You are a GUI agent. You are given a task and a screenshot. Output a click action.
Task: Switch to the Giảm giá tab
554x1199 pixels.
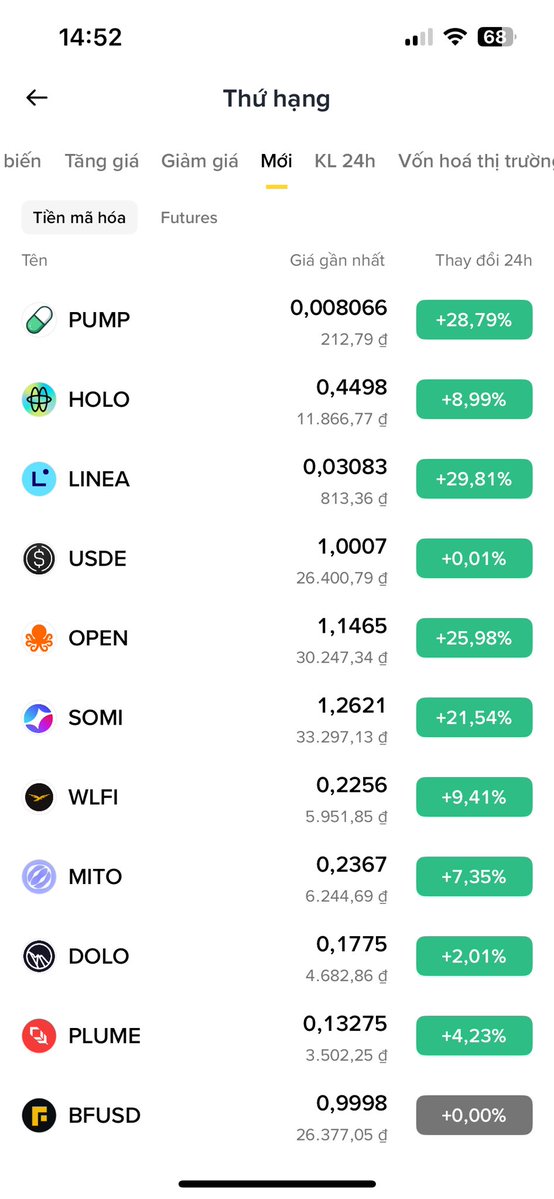(x=200, y=161)
